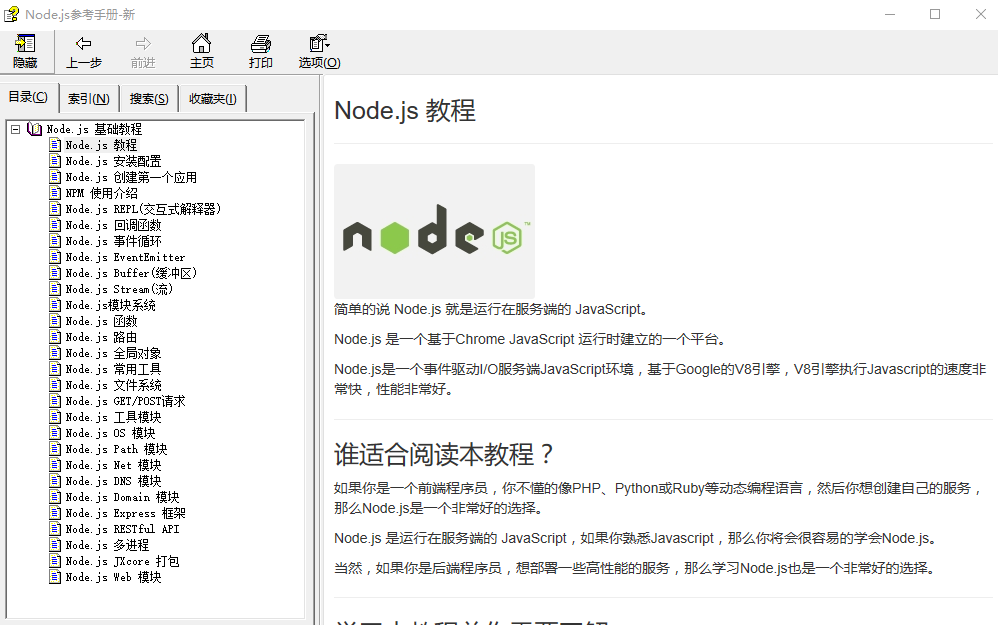Click the 主页 home icon
Screen dimensions: 998x625
pos(201,52)
